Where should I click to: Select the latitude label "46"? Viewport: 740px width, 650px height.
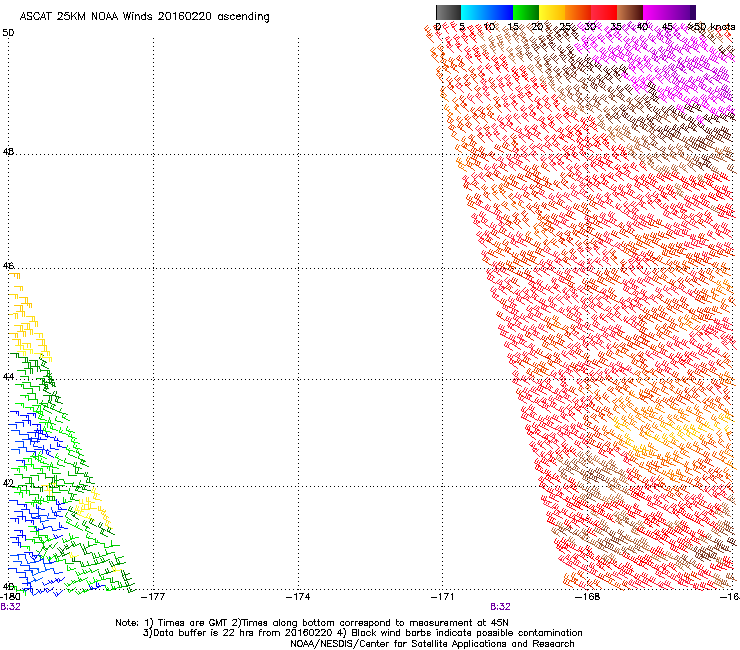[x=8, y=266]
